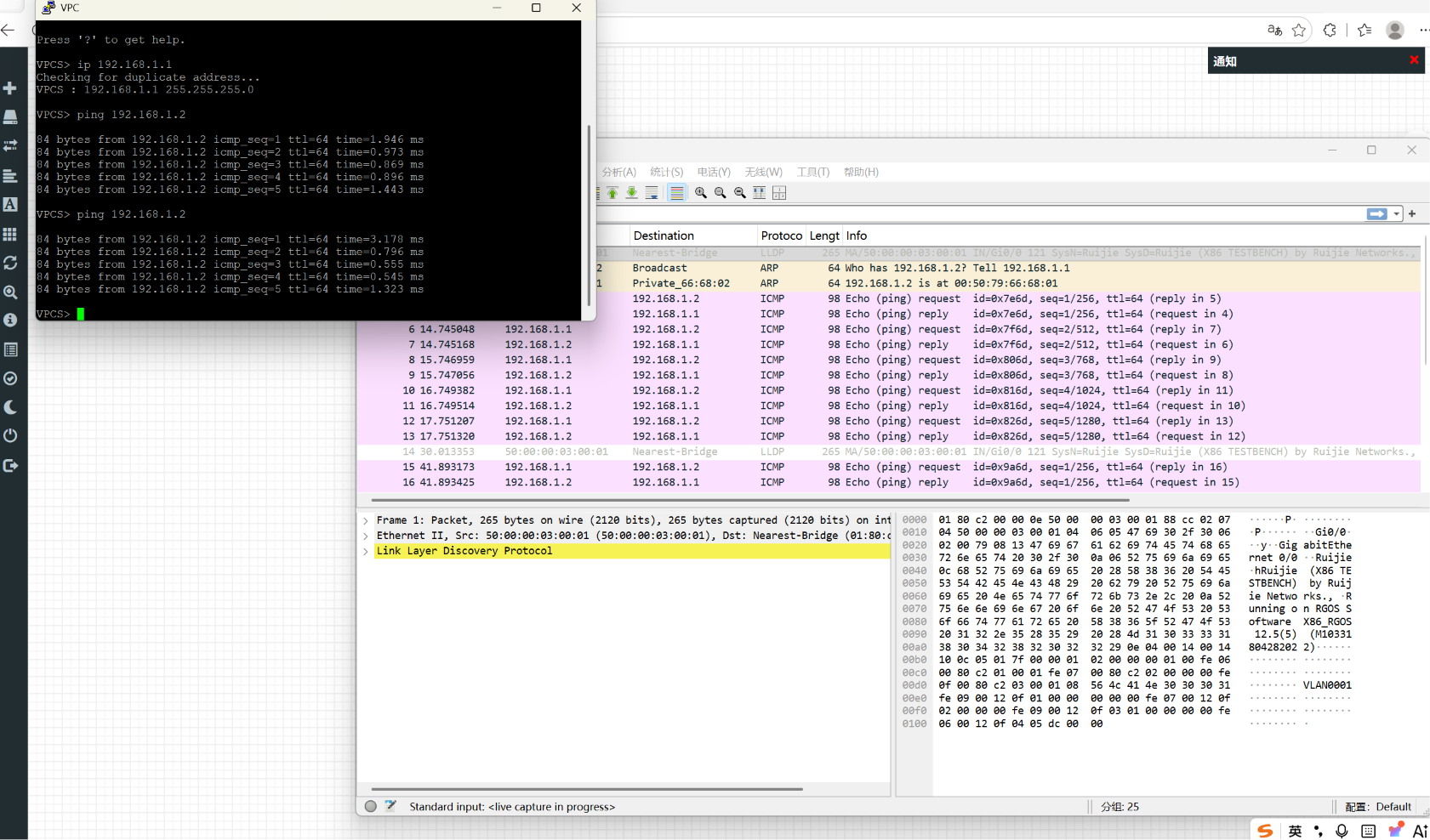The height and width of the screenshot is (840, 1430).
Task: Toggle packet list colorize rules button
Action: click(676, 193)
